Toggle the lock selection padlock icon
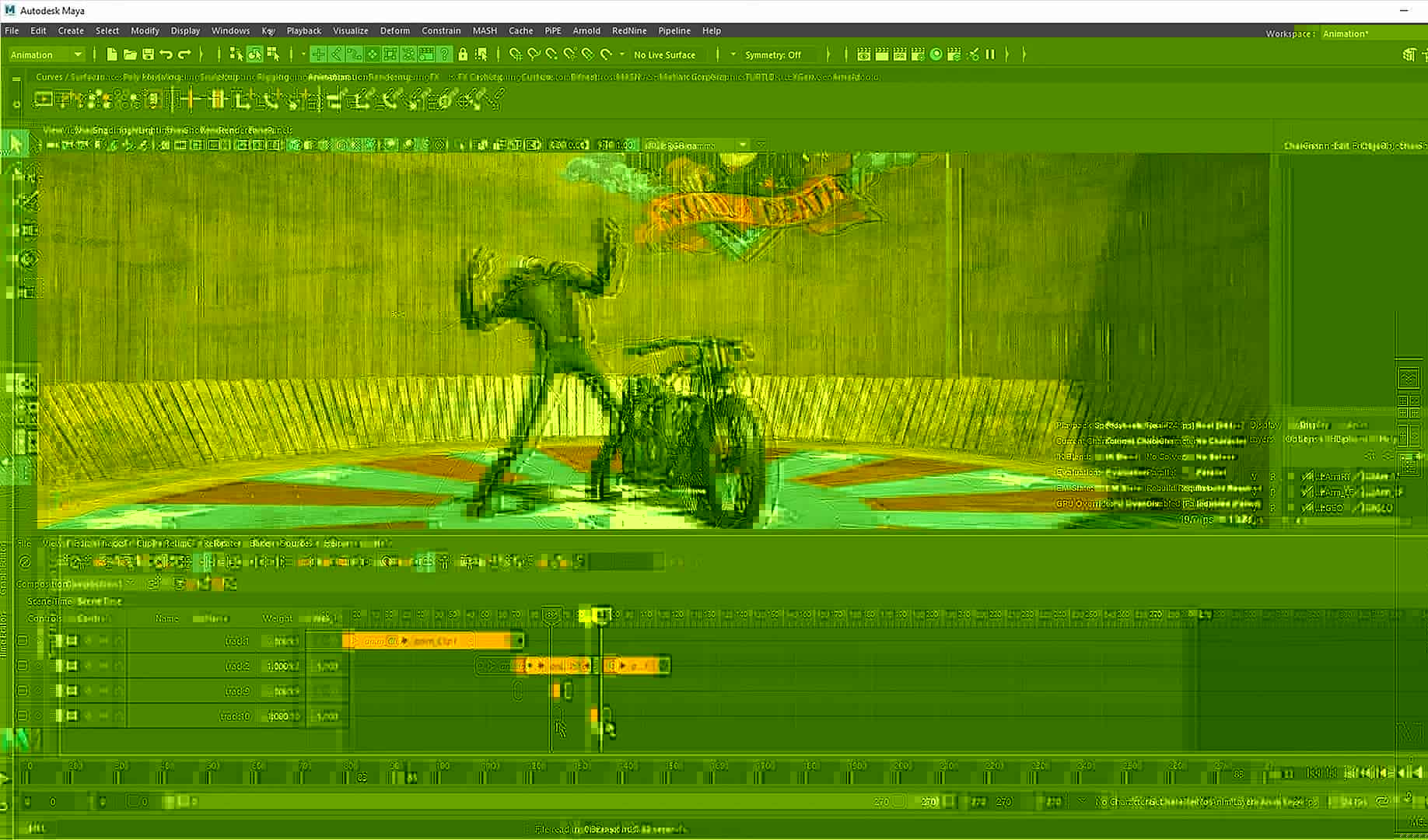 coord(463,54)
